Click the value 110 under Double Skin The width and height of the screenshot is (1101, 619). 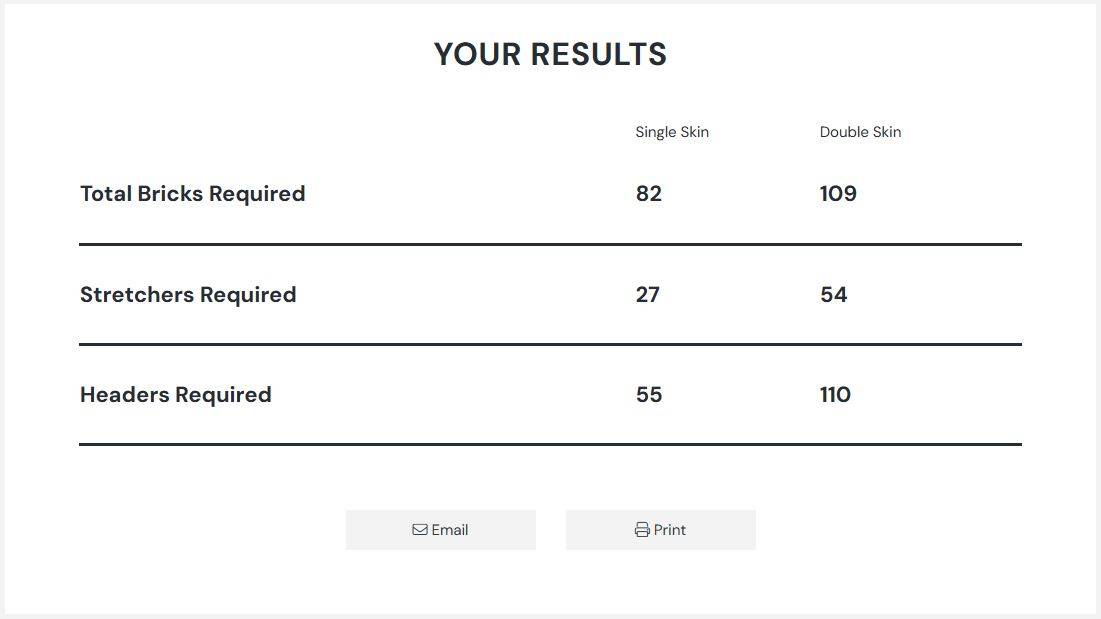(835, 394)
